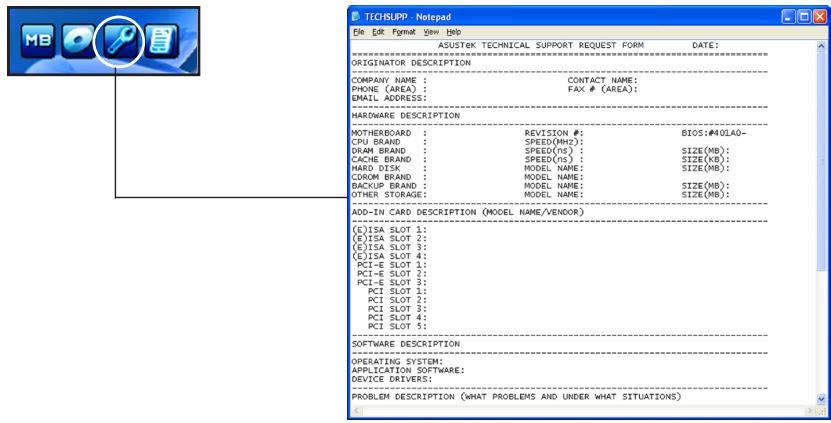Click the 'PCI-E SLOT 3:' line

coord(392,283)
